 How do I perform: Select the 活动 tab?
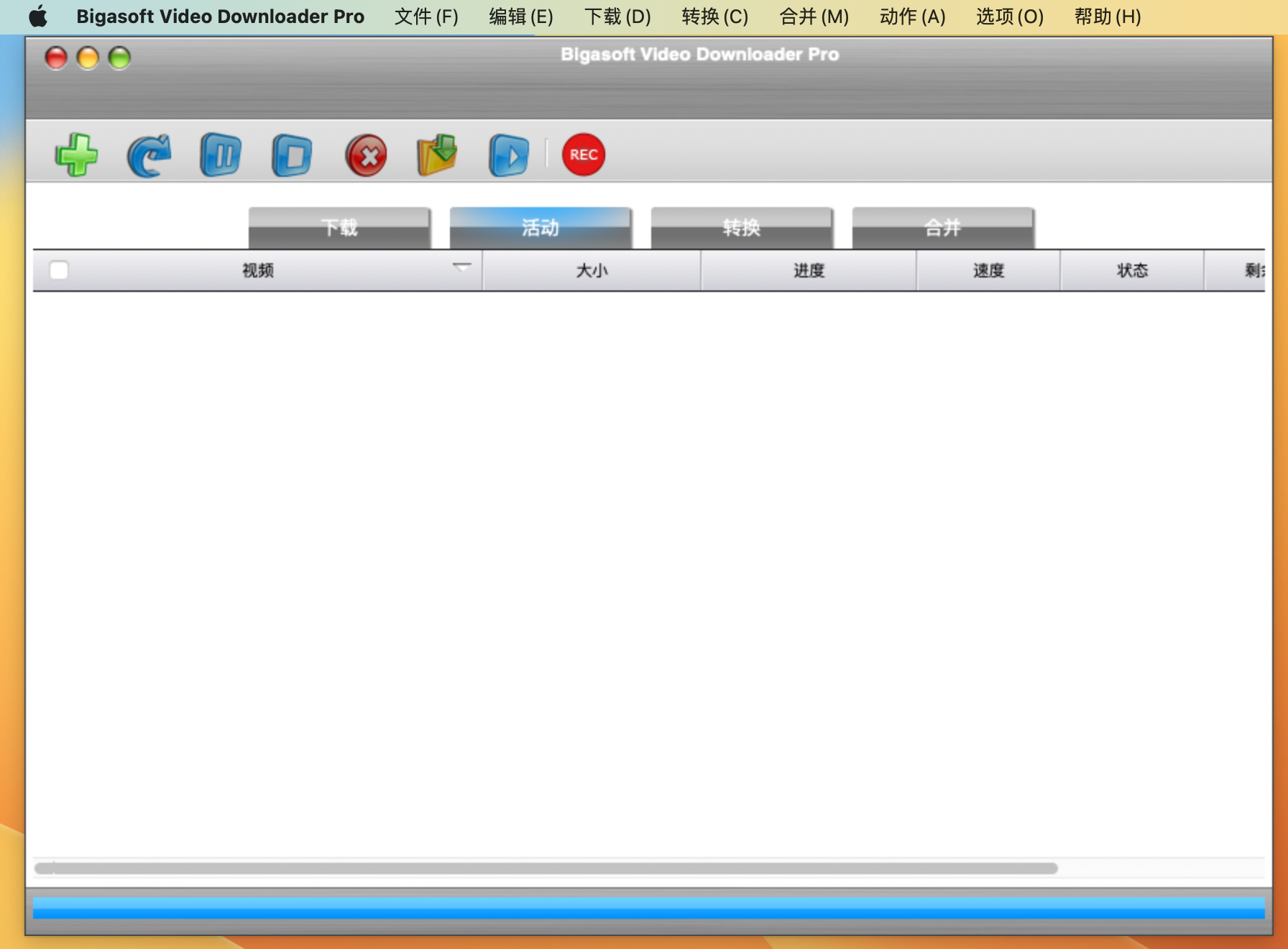(x=540, y=228)
